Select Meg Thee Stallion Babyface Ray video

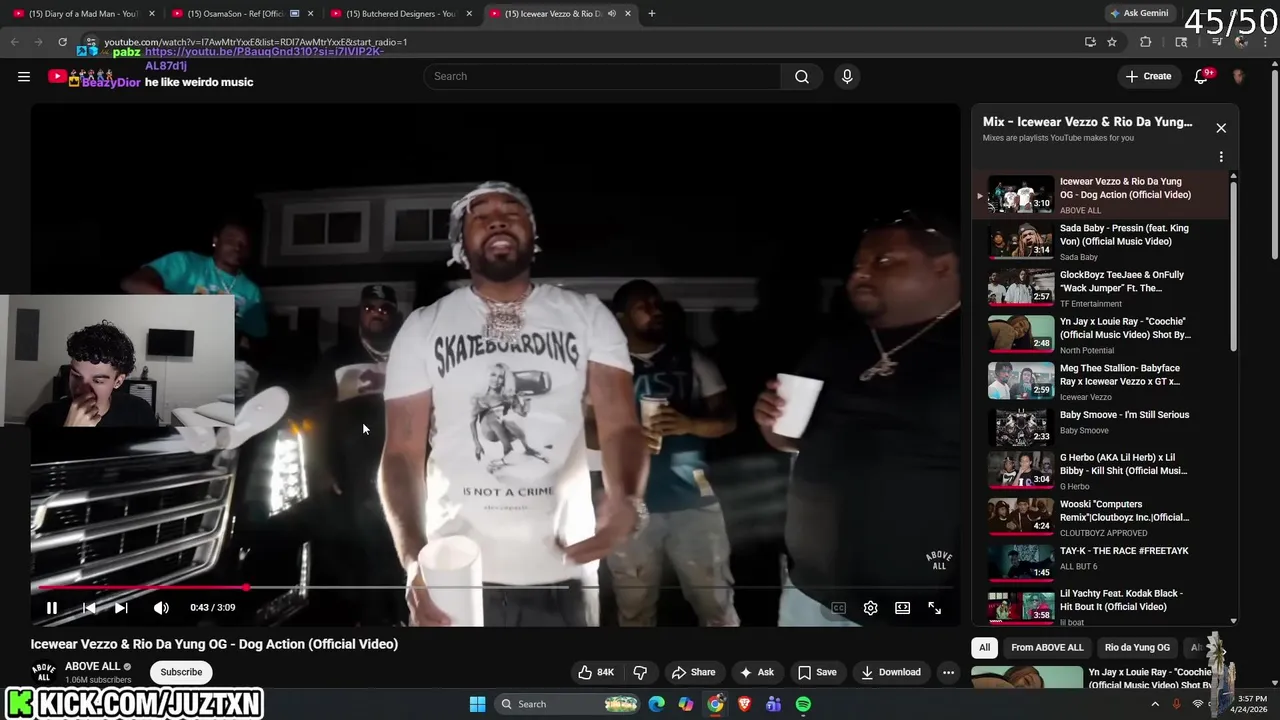[1100, 382]
